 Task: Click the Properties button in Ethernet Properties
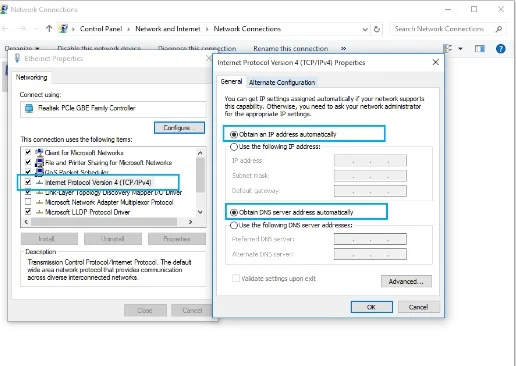[177, 239]
